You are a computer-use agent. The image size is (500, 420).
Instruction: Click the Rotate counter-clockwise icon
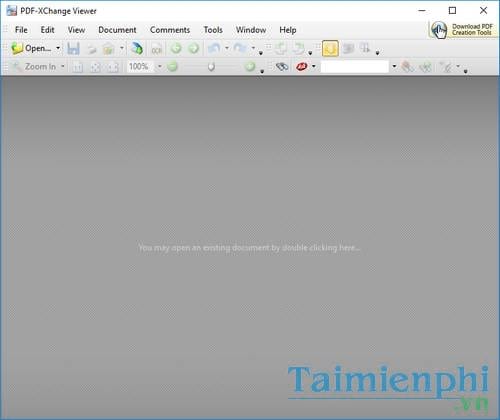pos(281,49)
